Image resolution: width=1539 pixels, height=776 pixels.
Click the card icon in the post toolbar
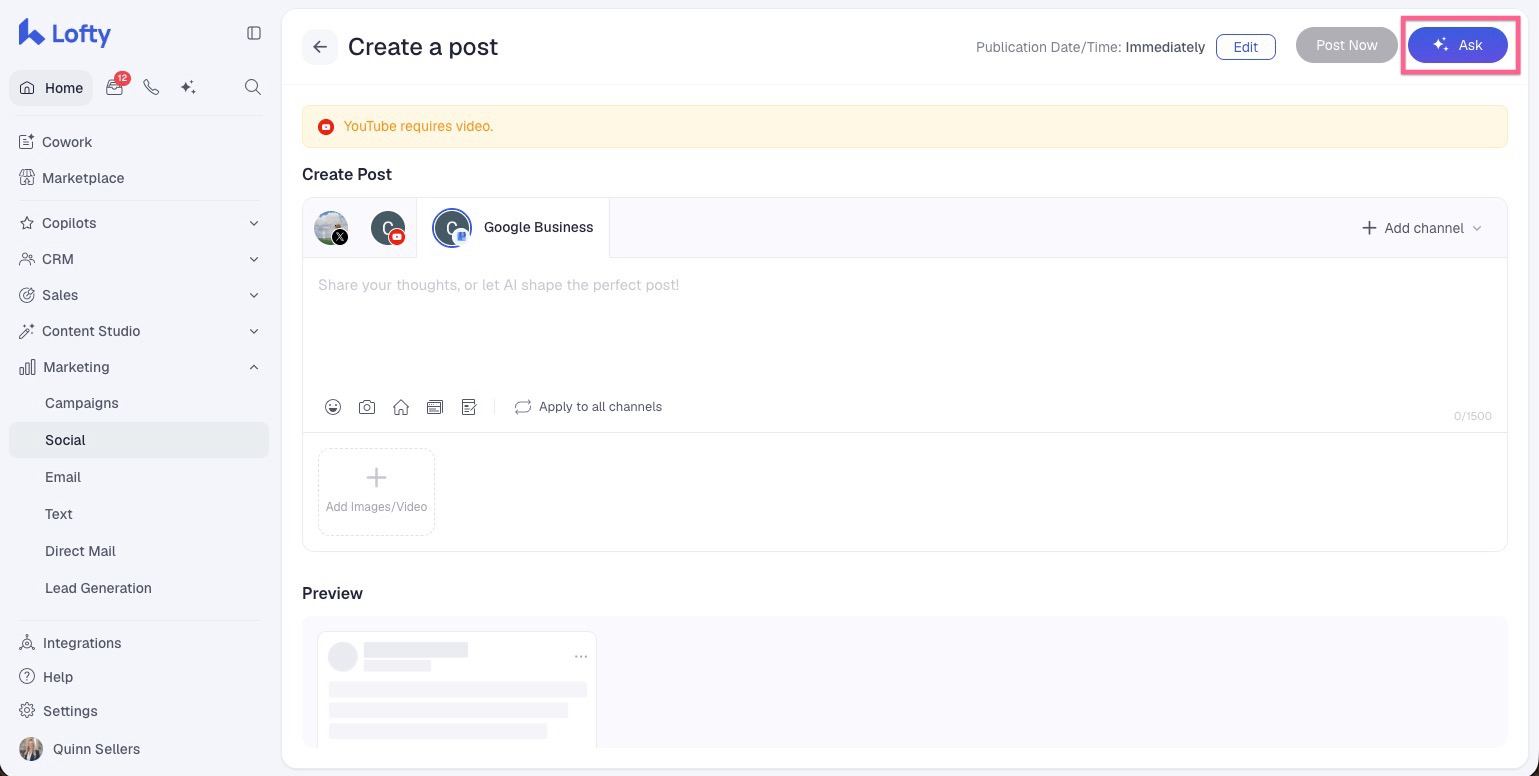point(435,407)
